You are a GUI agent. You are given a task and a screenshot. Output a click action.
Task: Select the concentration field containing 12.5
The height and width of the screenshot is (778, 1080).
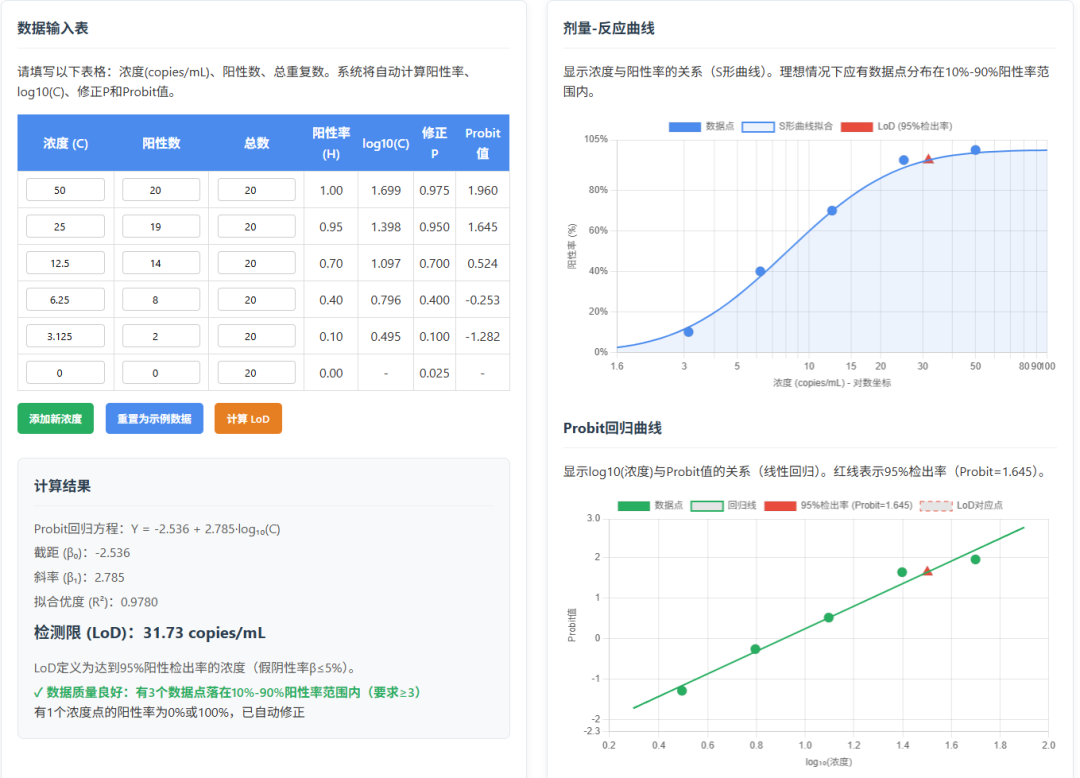click(65, 263)
